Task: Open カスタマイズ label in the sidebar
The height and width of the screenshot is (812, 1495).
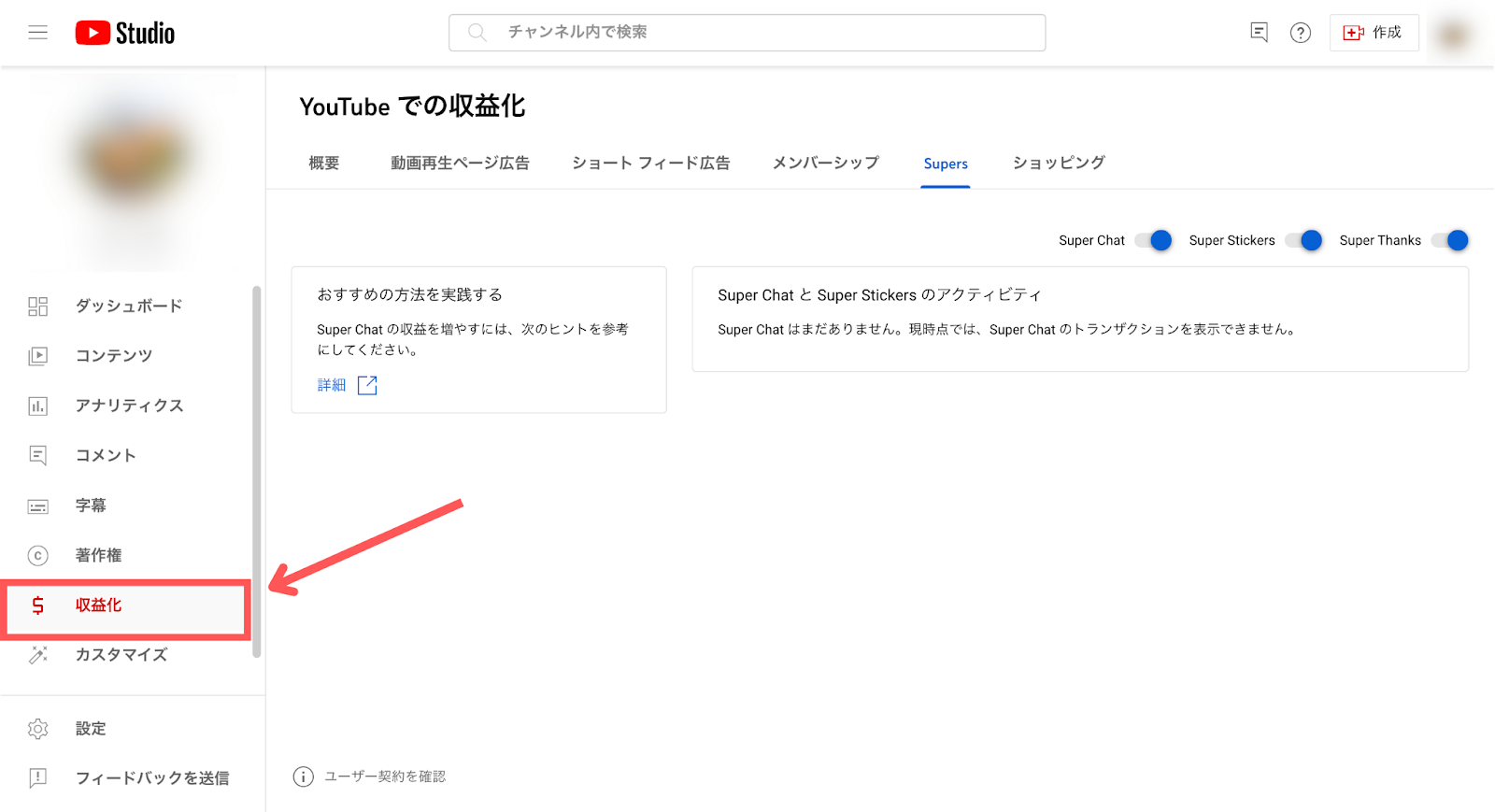Action: [121, 655]
